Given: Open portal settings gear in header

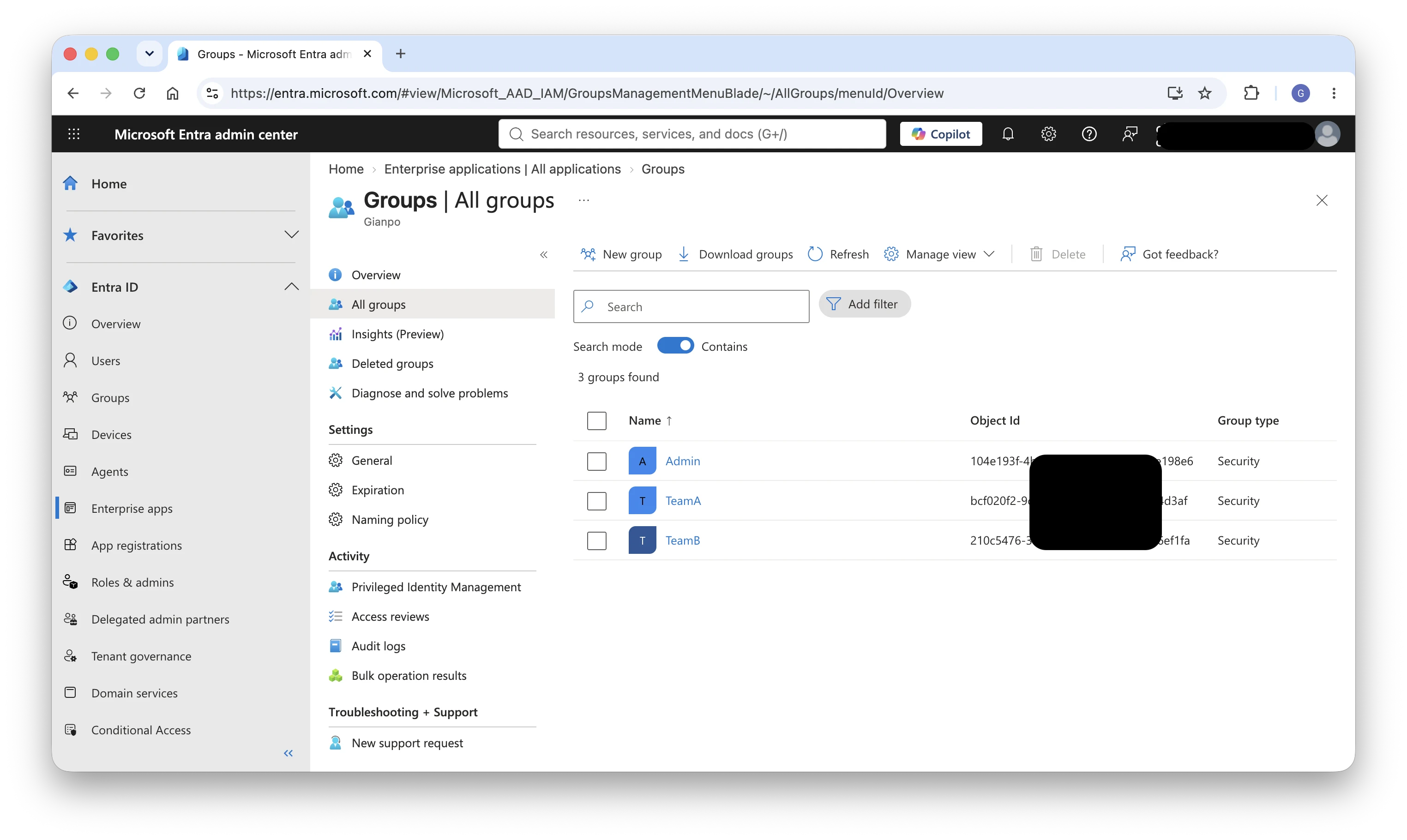Looking at the screenshot, I should [1048, 134].
